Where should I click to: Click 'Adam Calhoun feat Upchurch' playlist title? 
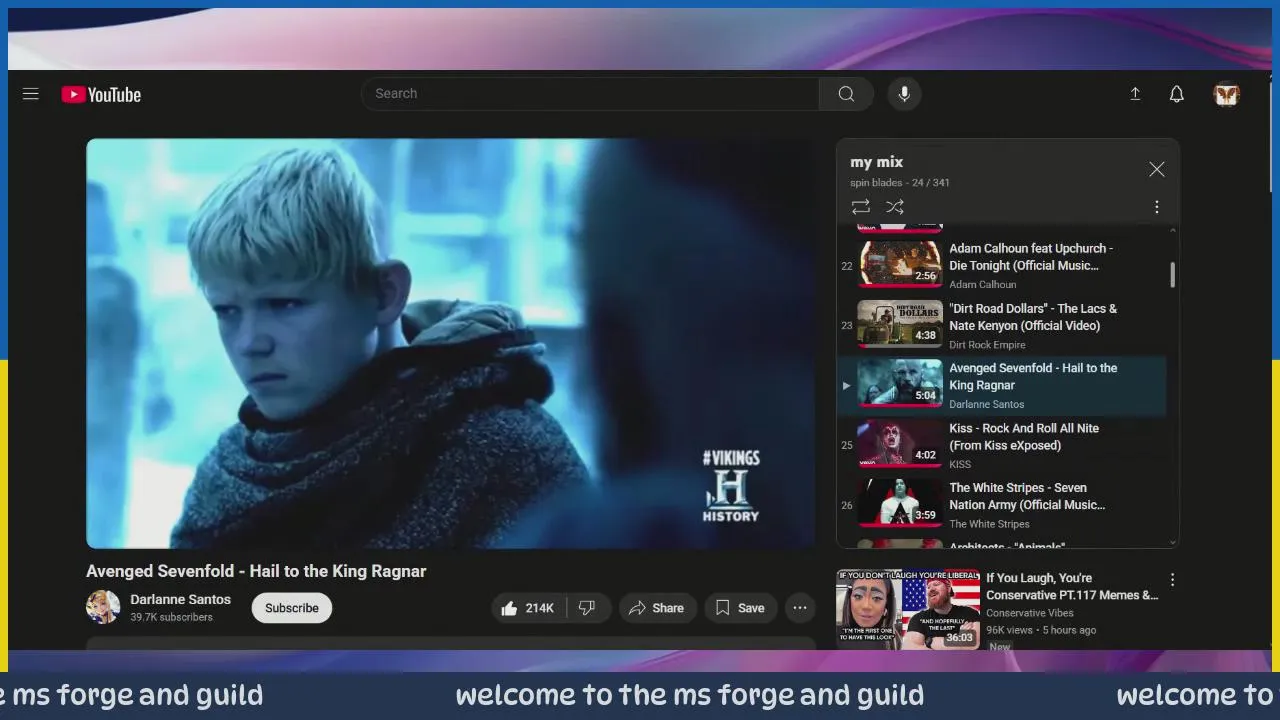pos(1031,257)
